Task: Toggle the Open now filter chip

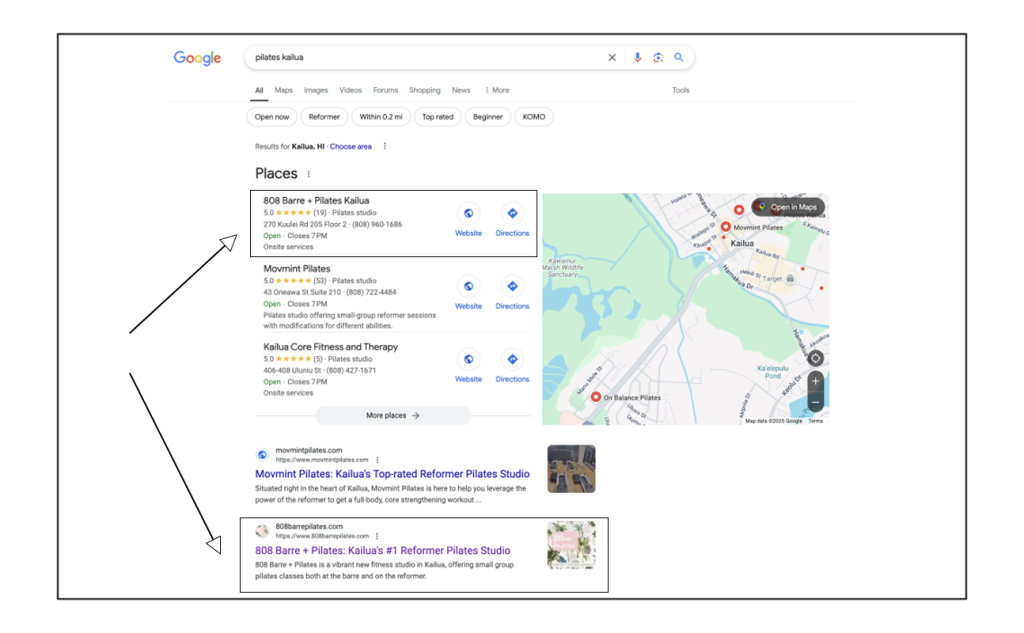Action: point(272,117)
